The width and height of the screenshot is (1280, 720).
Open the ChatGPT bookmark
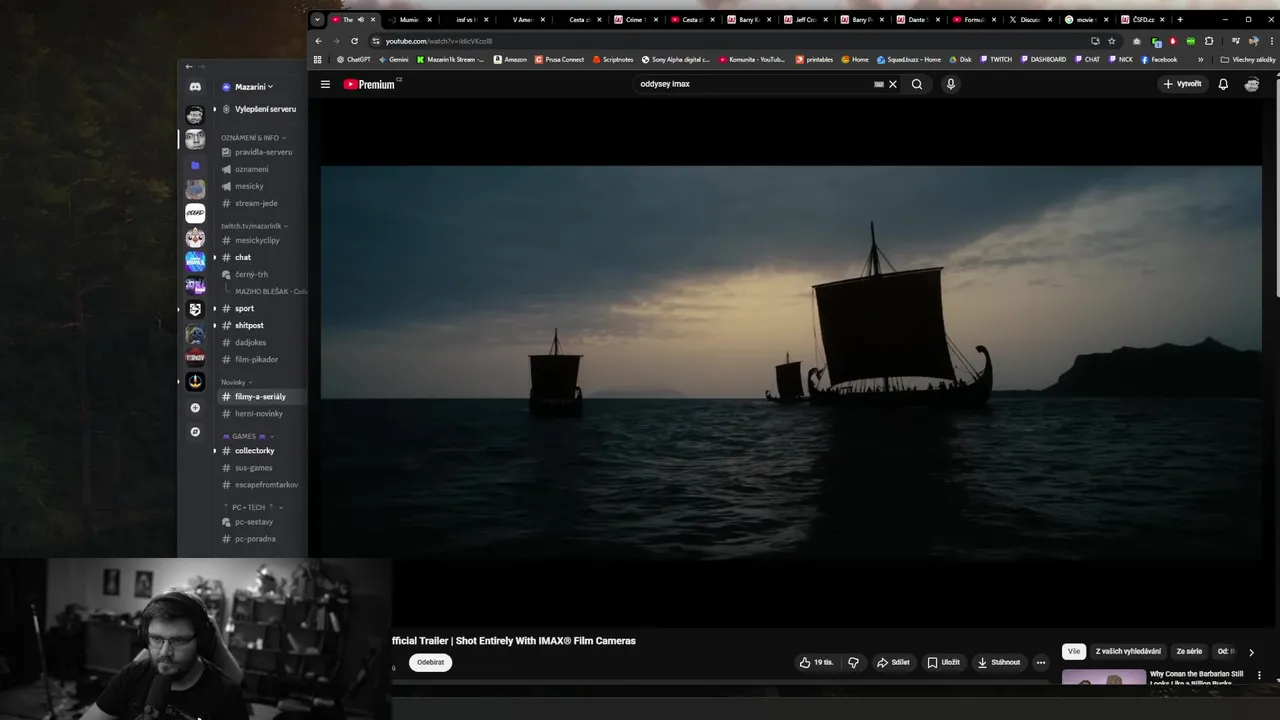(353, 59)
